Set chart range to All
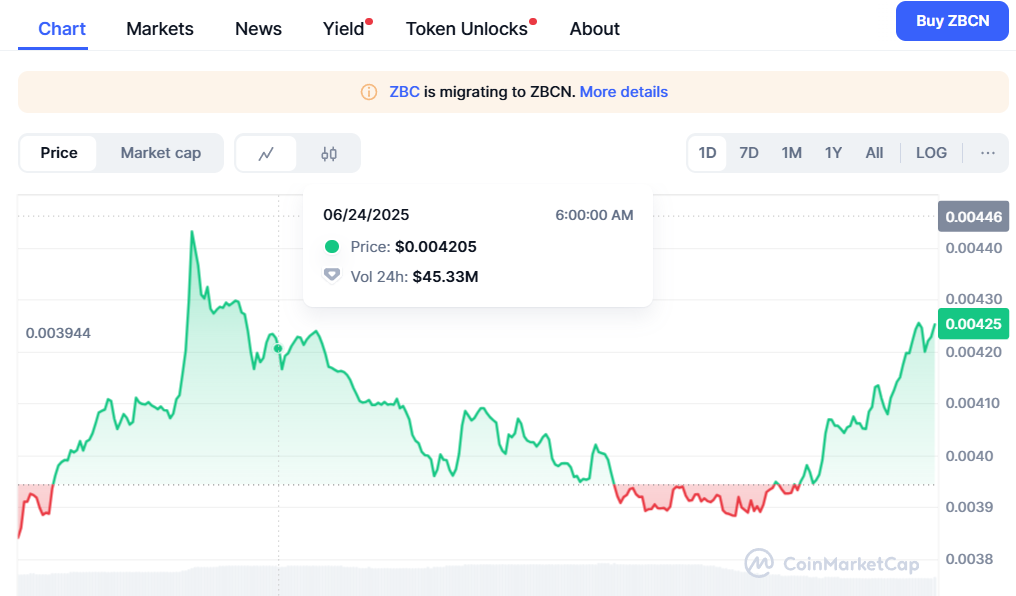Screen dimensions: 1016x596 coord(874,153)
